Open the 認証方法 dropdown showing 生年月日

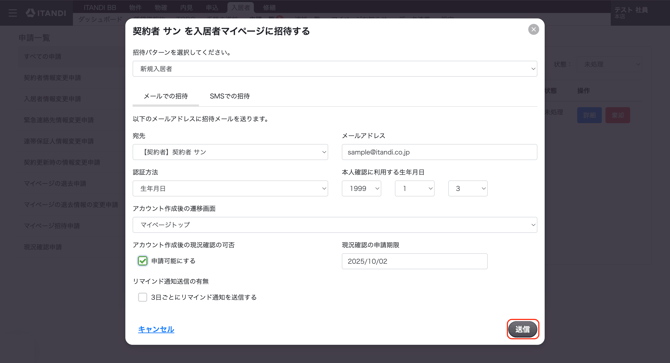[x=230, y=188]
